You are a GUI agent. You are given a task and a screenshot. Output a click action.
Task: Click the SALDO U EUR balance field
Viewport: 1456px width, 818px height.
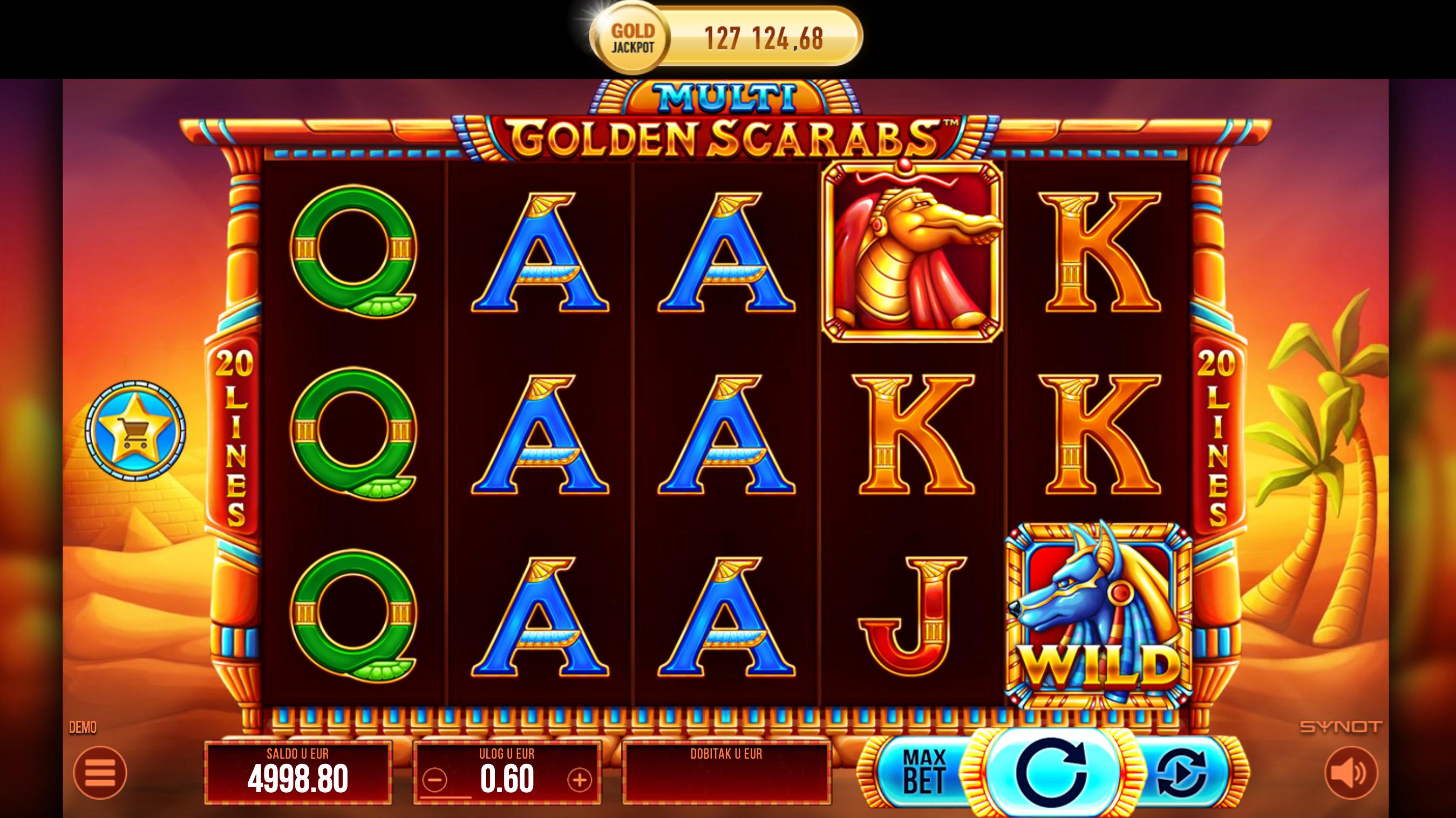click(x=298, y=773)
